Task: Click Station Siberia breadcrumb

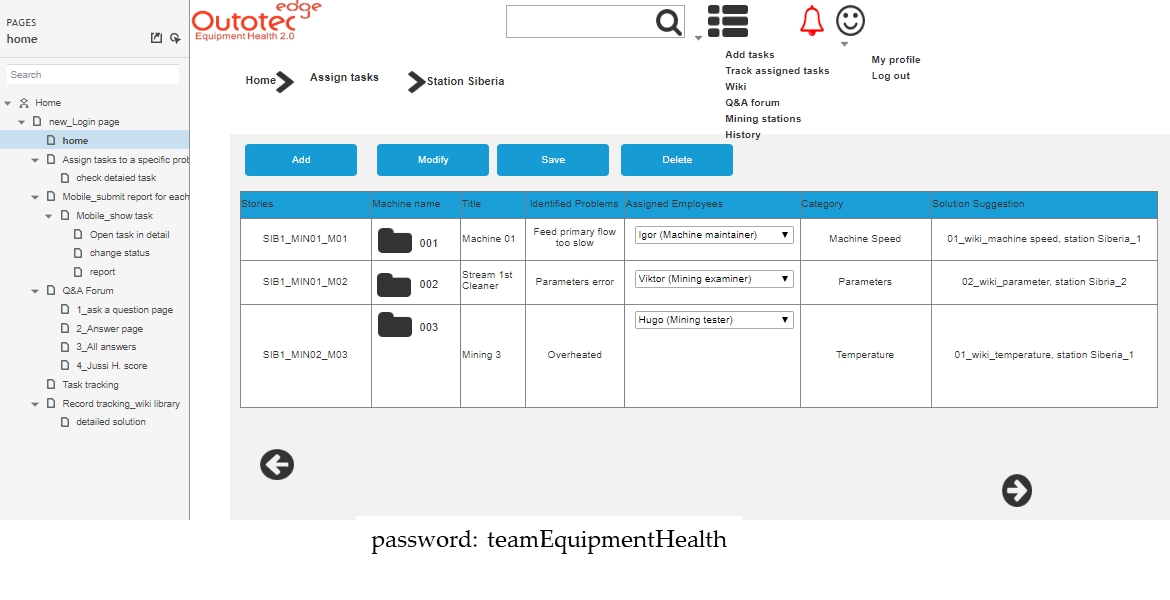Action: (466, 81)
